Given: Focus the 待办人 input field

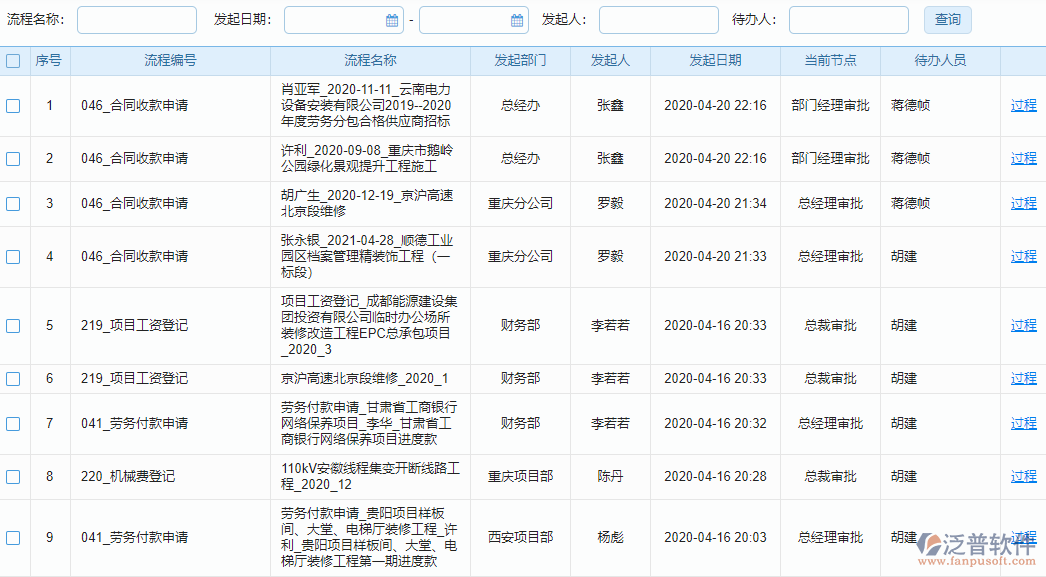Looking at the screenshot, I should [x=848, y=20].
